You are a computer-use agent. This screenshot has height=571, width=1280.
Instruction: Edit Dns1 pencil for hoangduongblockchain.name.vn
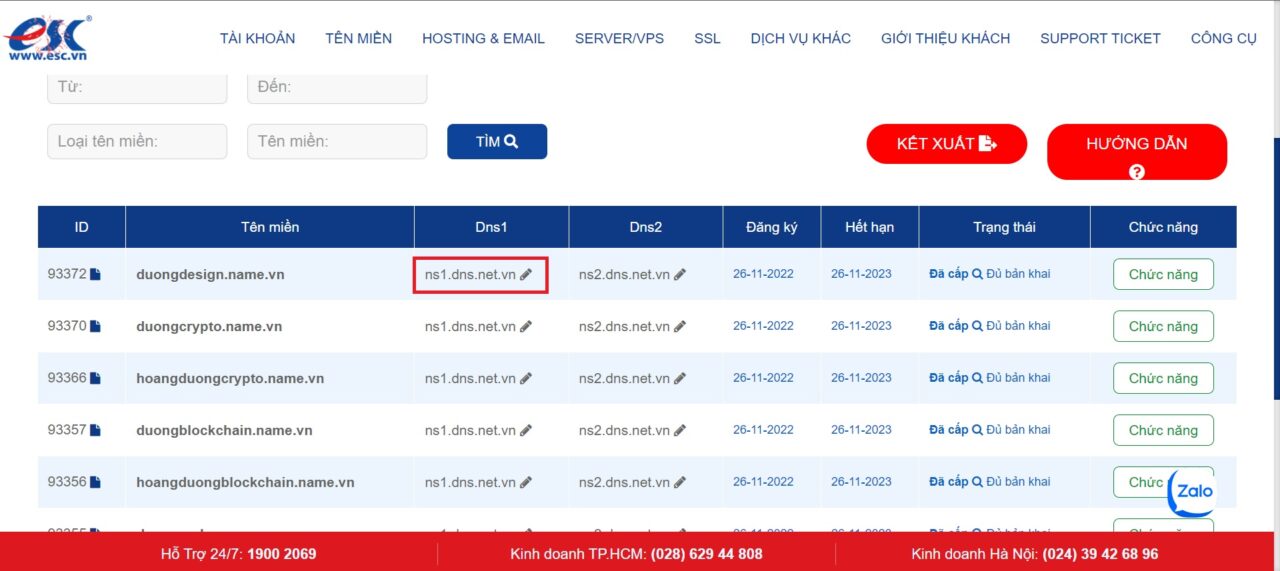[526, 483]
